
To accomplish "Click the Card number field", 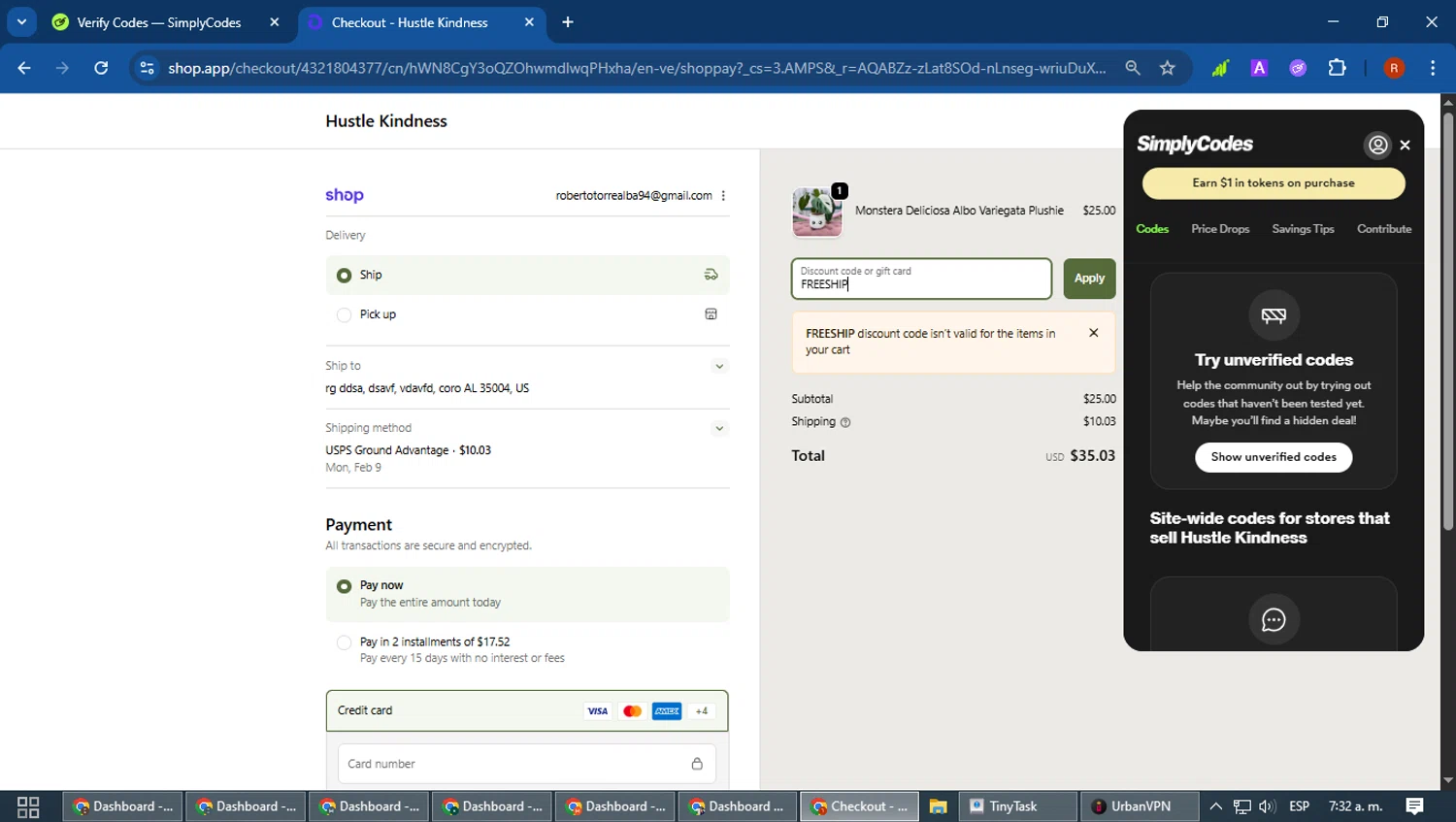I will pos(527,764).
